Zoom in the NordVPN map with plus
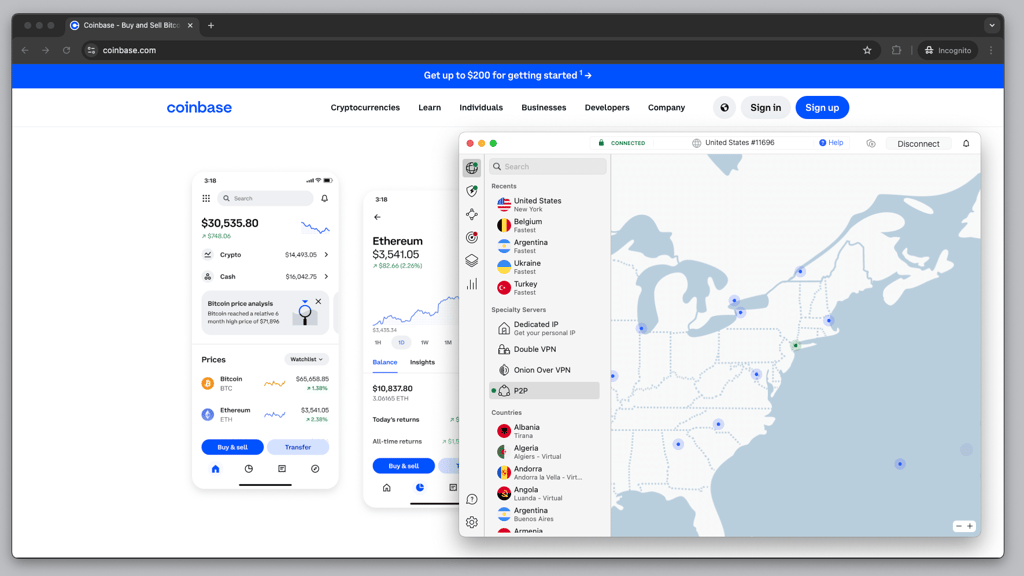1024x576 pixels. (970, 526)
